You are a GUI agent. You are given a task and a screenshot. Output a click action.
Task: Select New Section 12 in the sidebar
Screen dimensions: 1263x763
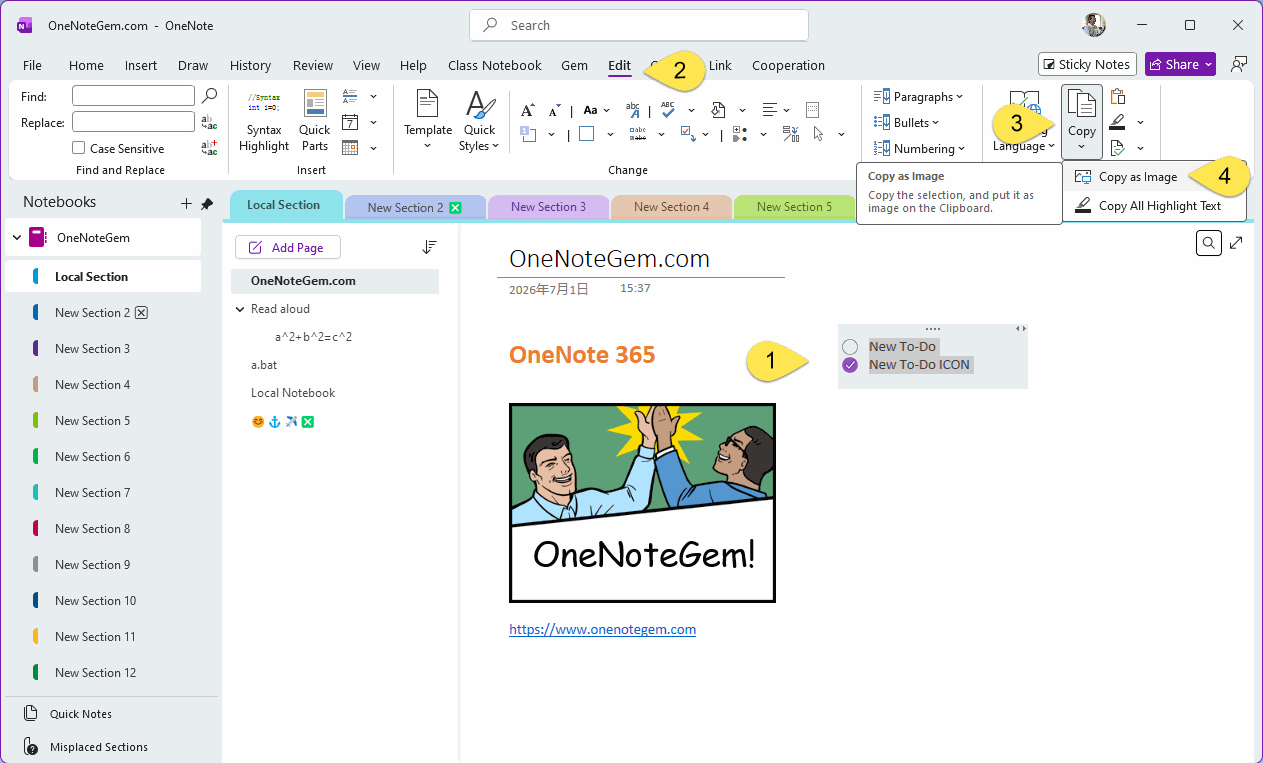point(103,672)
